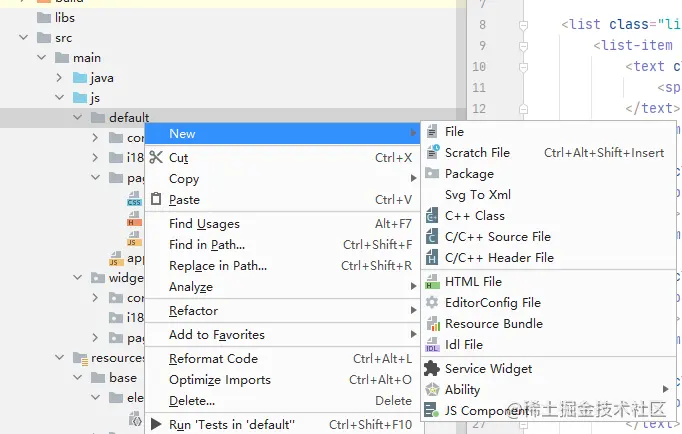Create a new Service Widget
The height and width of the screenshot is (434, 682).
tap(548, 368)
